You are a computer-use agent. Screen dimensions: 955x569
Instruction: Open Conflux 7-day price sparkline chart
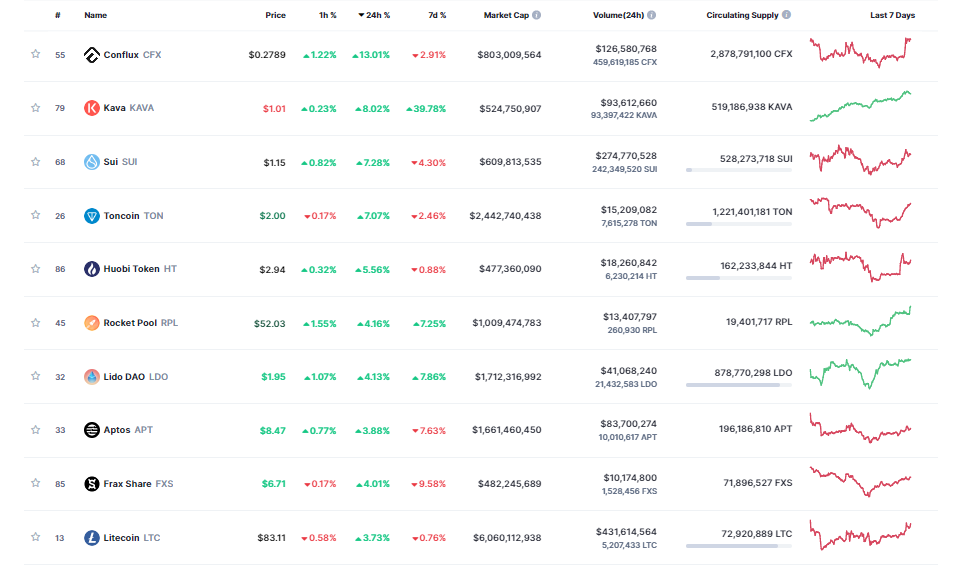860,52
